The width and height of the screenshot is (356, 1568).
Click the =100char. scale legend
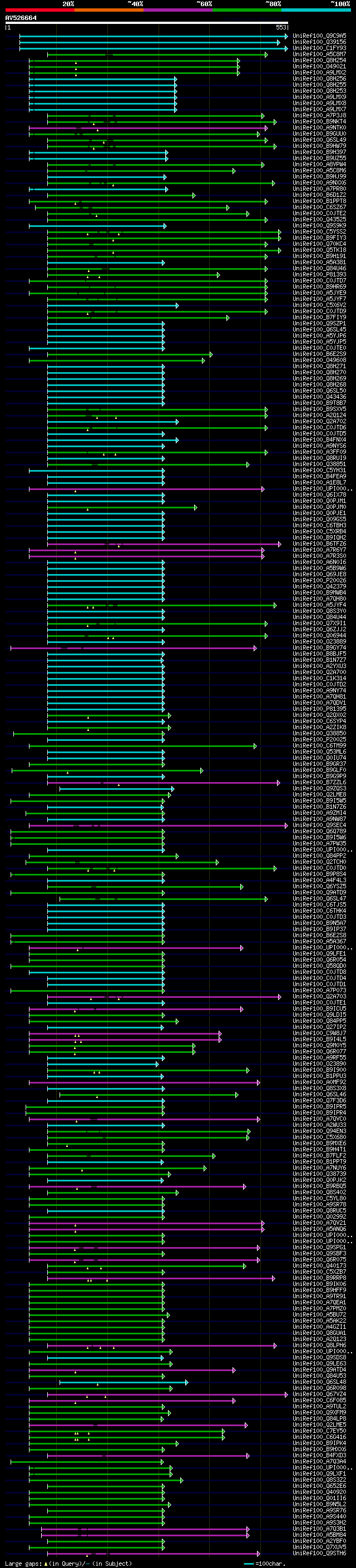(x=264, y=1564)
